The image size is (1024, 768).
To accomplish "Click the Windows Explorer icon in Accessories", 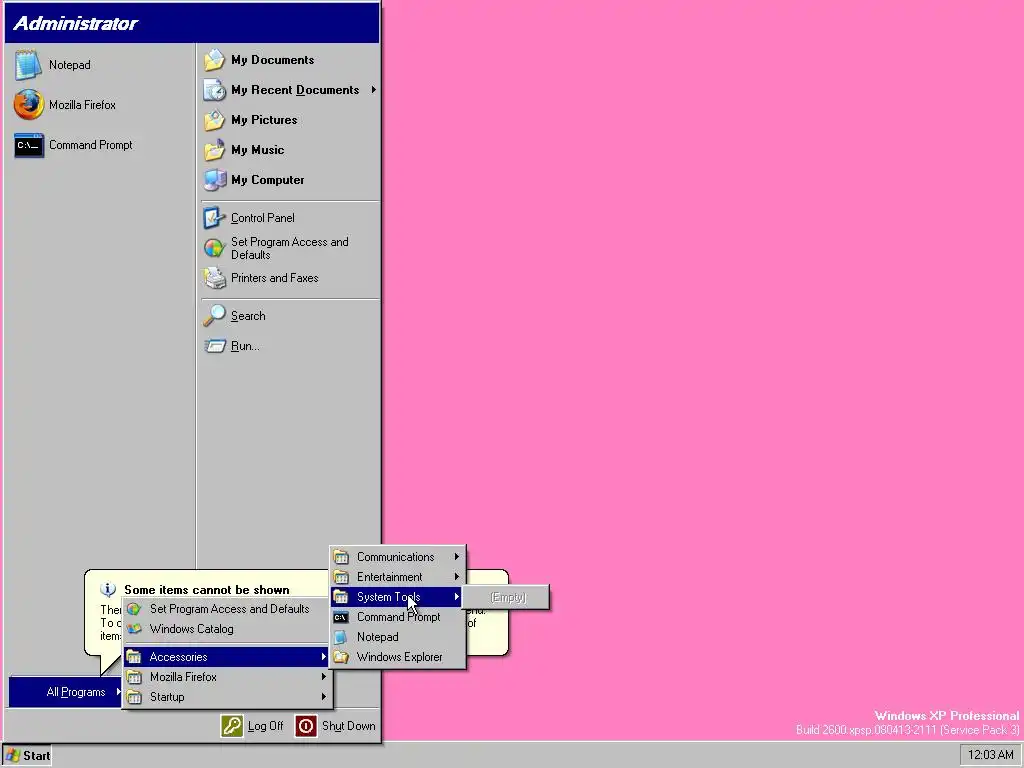I will coord(341,657).
